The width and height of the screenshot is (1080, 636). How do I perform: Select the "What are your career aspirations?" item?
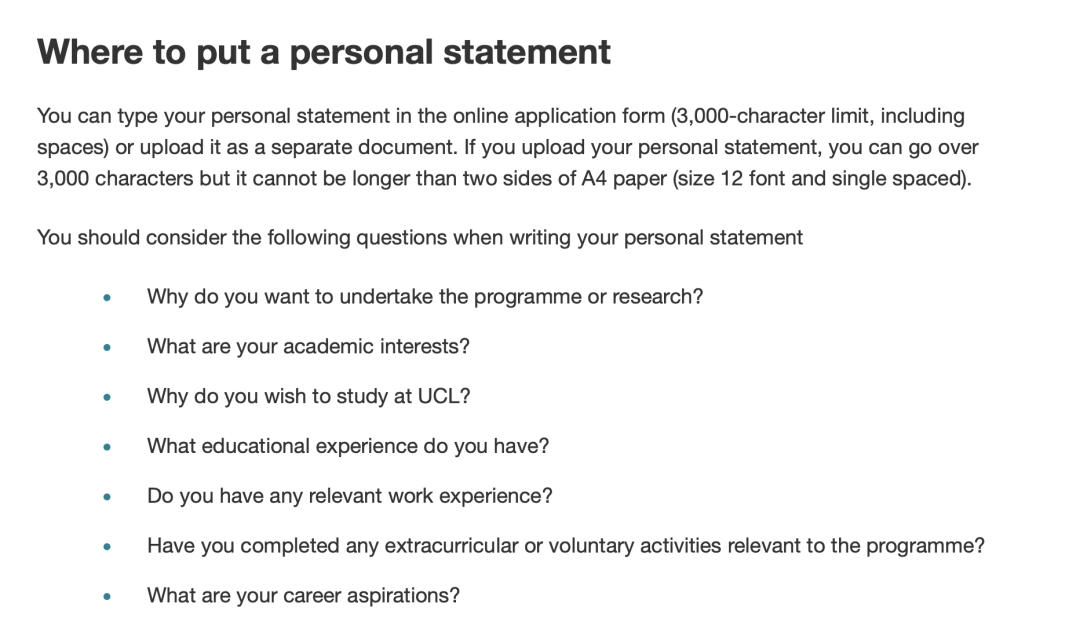303,596
